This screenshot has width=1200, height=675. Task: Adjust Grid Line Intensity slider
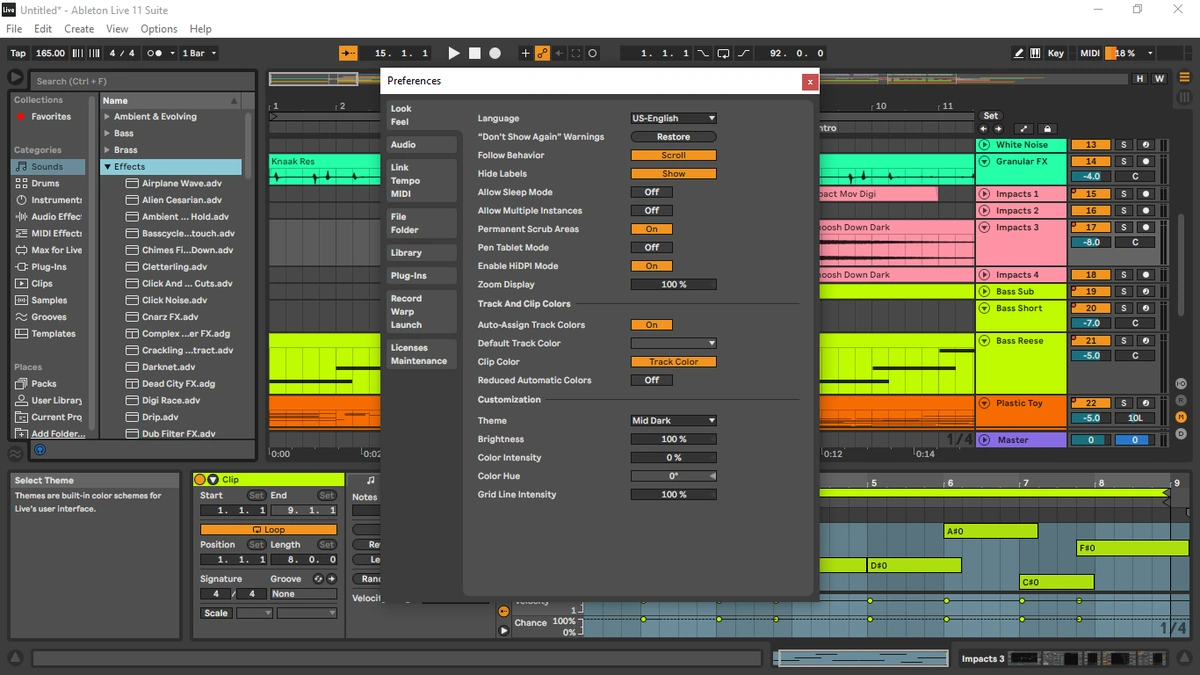(x=674, y=495)
